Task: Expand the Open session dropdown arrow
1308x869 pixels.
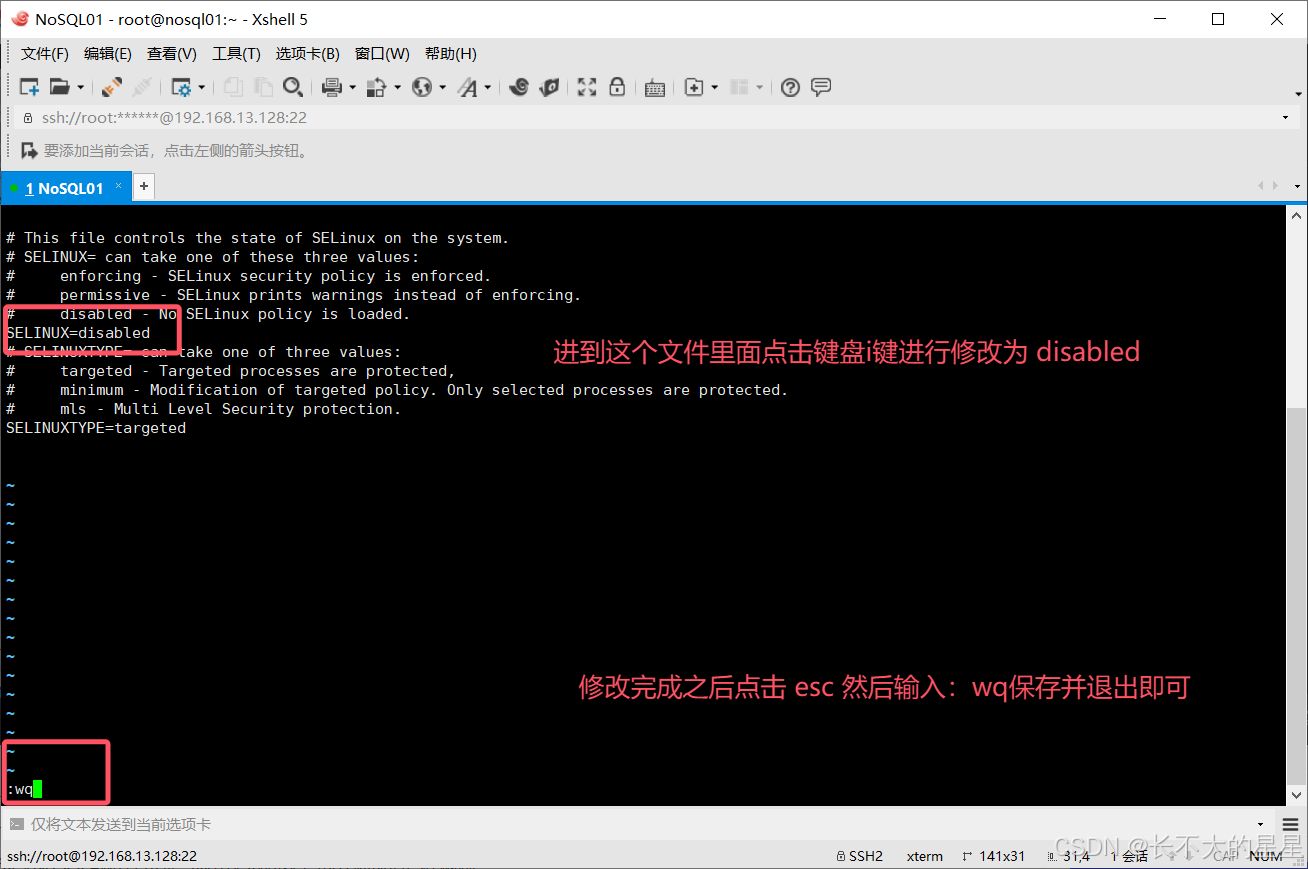Action: [x=80, y=88]
